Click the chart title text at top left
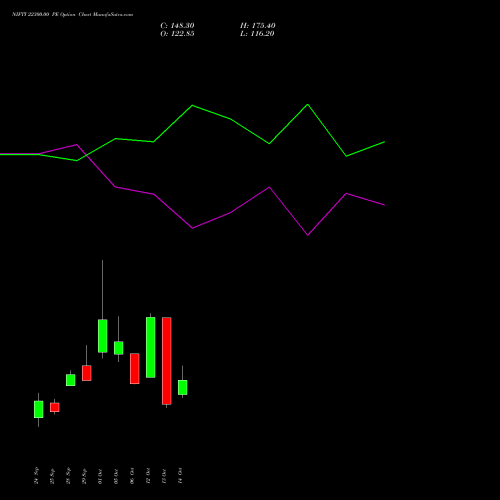The height and width of the screenshot is (500, 500). (72, 14)
